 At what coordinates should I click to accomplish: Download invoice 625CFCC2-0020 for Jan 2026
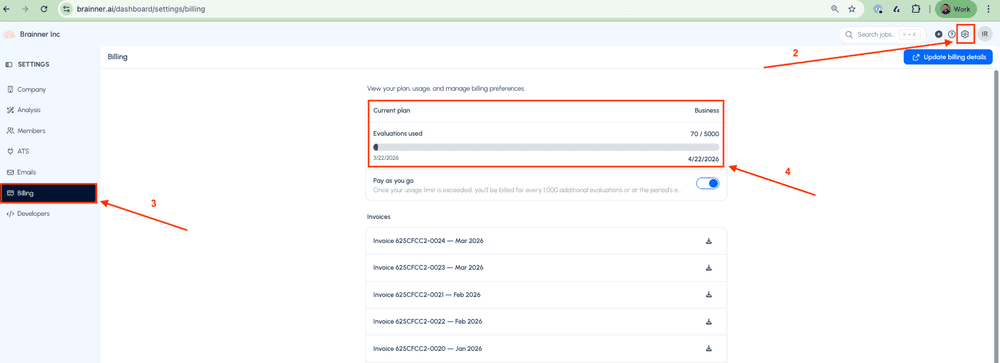coord(709,349)
